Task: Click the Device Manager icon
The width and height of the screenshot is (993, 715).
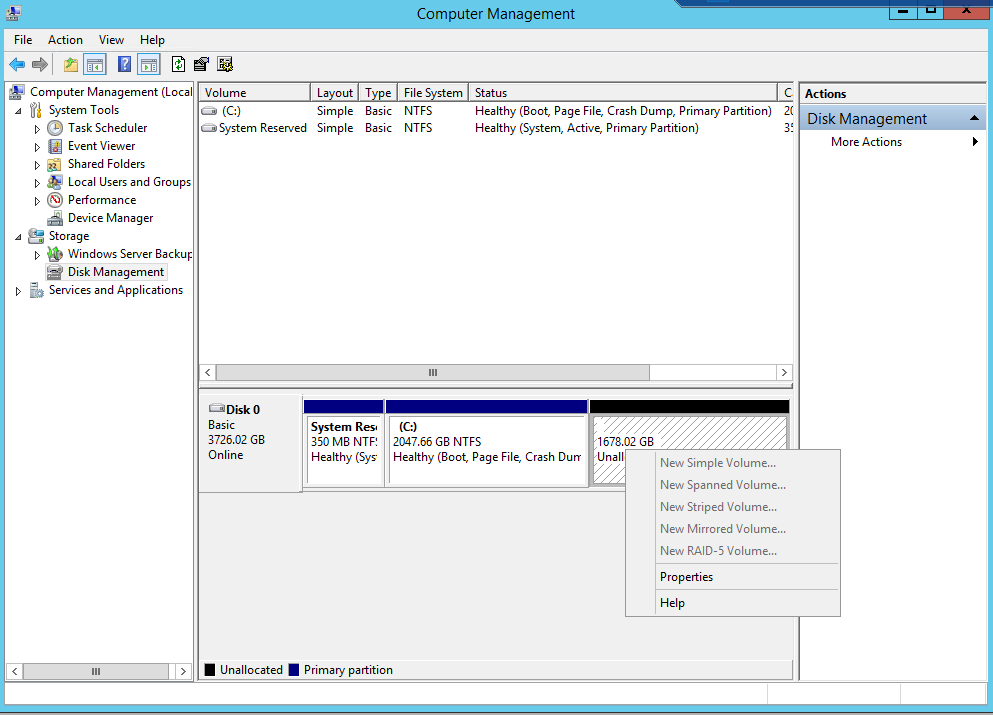Action: (56, 218)
